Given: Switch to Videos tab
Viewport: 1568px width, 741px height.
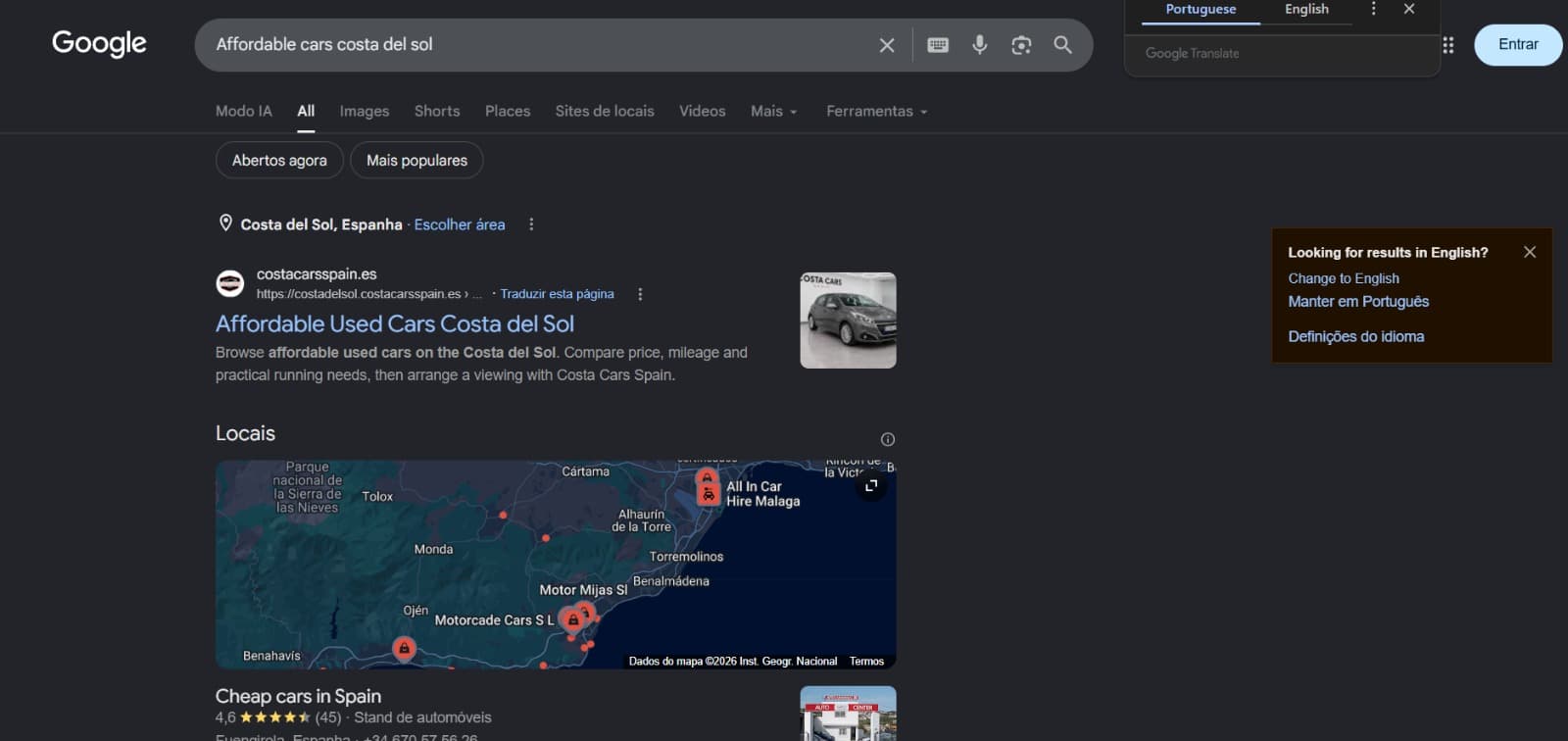Looking at the screenshot, I should click(x=703, y=112).
